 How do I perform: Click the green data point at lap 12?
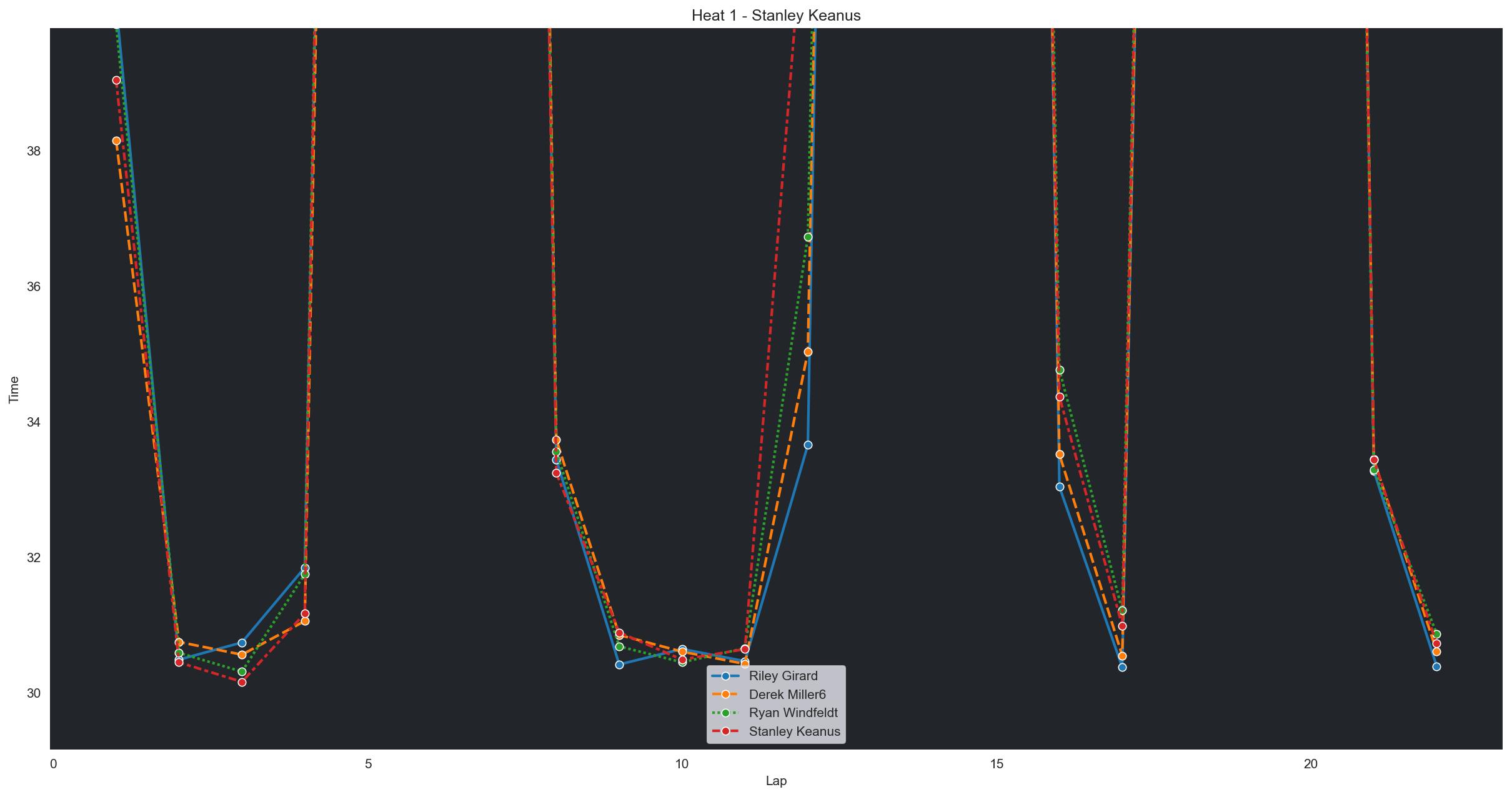coord(808,237)
